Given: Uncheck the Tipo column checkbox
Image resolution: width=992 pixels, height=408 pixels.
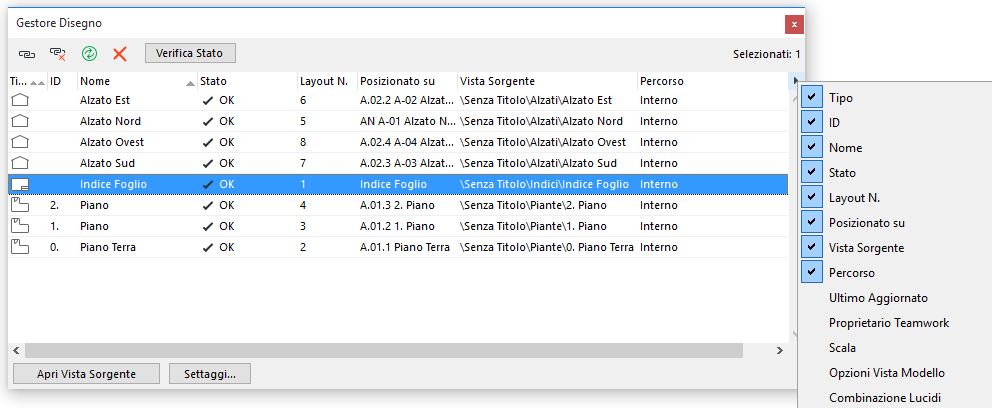Looking at the screenshot, I should pyautogui.click(x=811, y=98).
